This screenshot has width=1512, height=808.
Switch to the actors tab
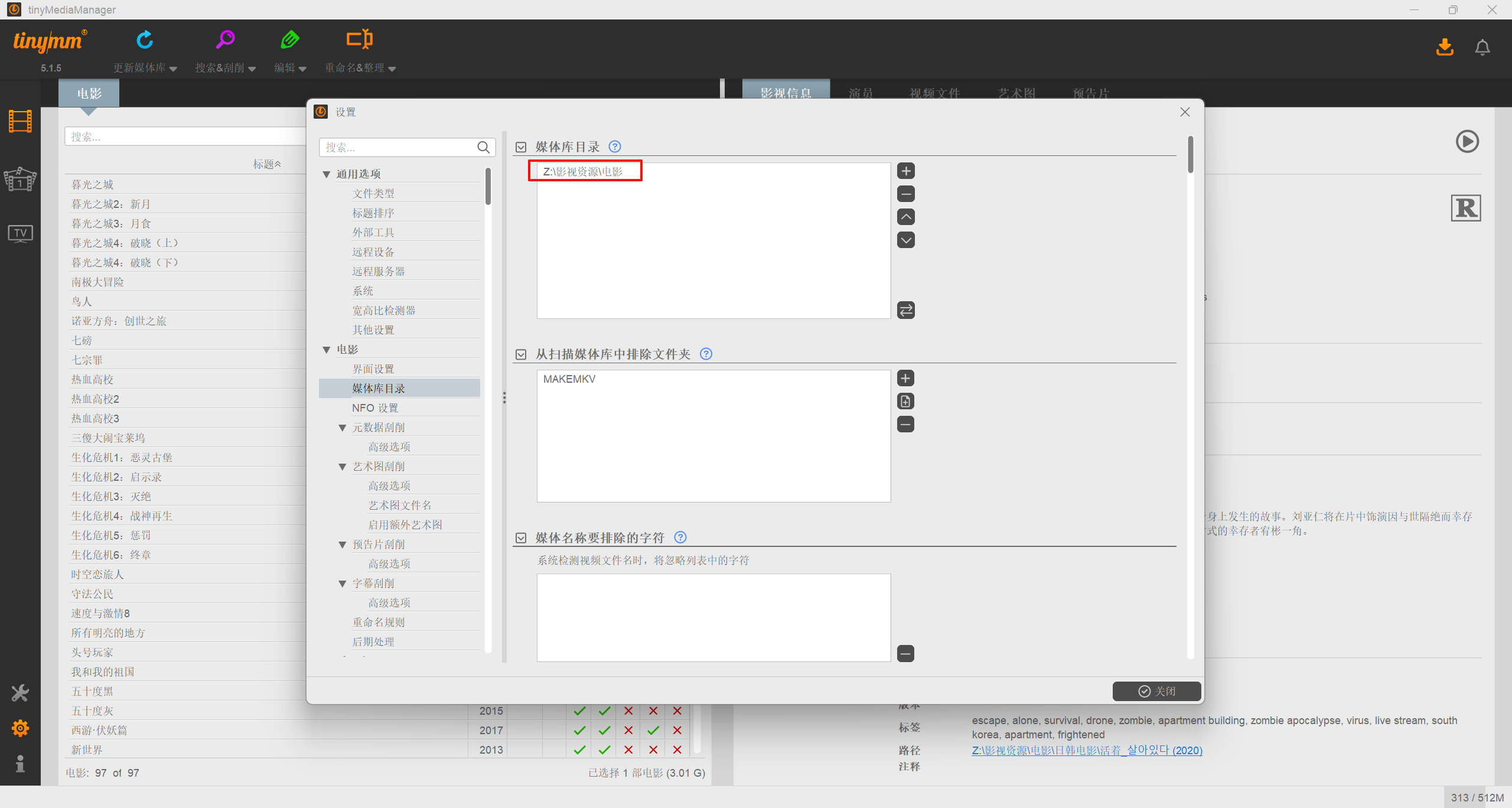(861, 93)
